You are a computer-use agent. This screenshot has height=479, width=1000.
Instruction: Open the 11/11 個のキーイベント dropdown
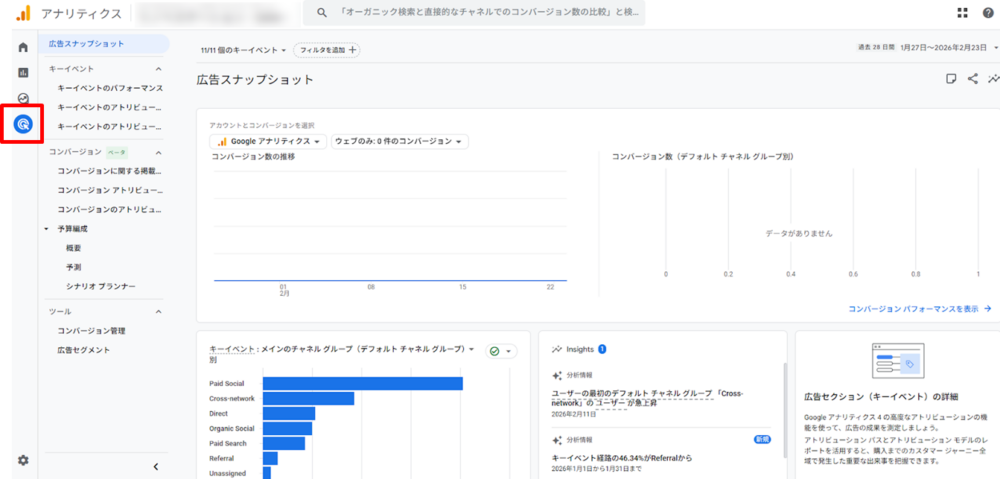click(243, 49)
